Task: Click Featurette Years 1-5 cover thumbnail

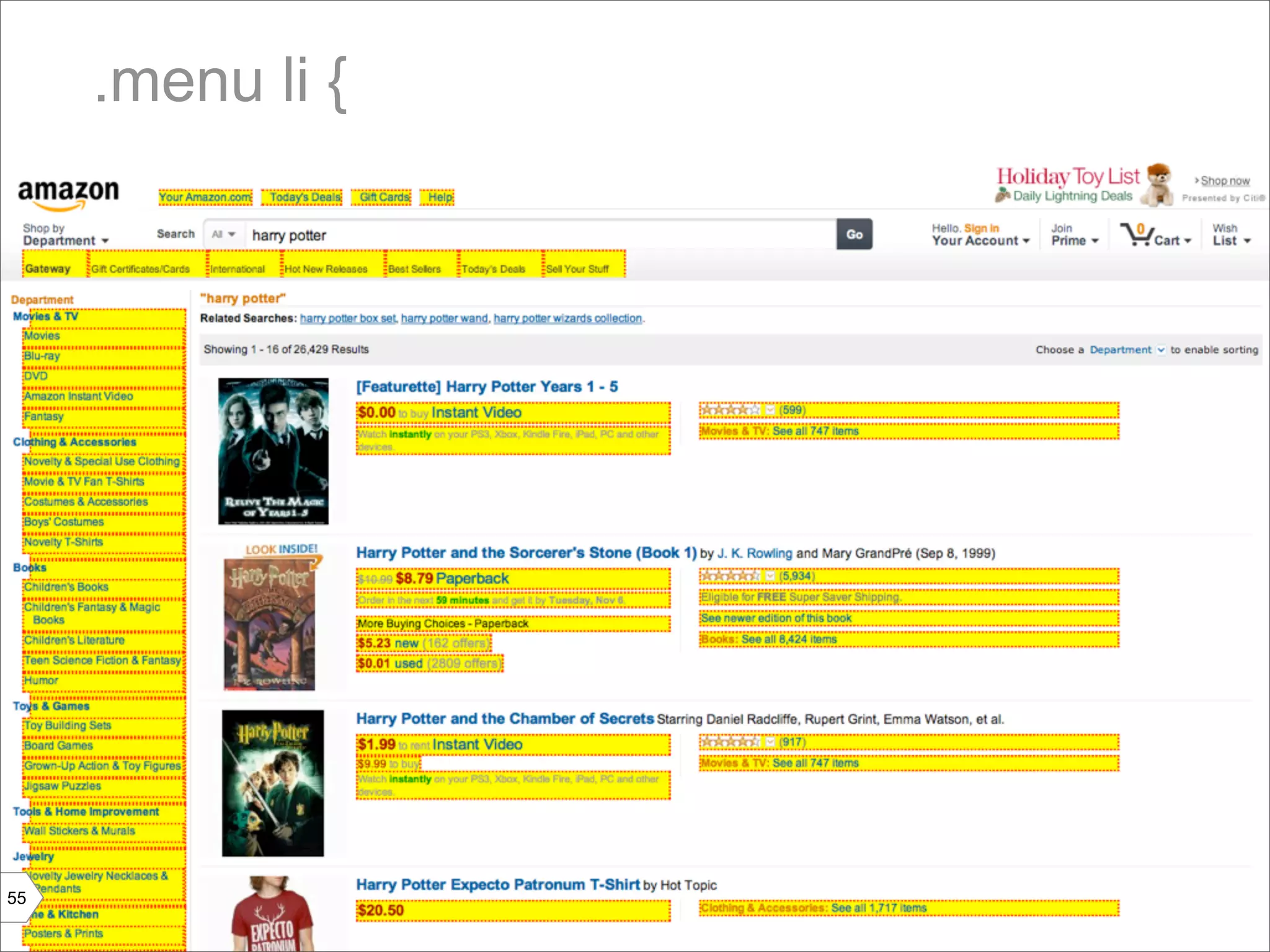Action: [273, 451]
